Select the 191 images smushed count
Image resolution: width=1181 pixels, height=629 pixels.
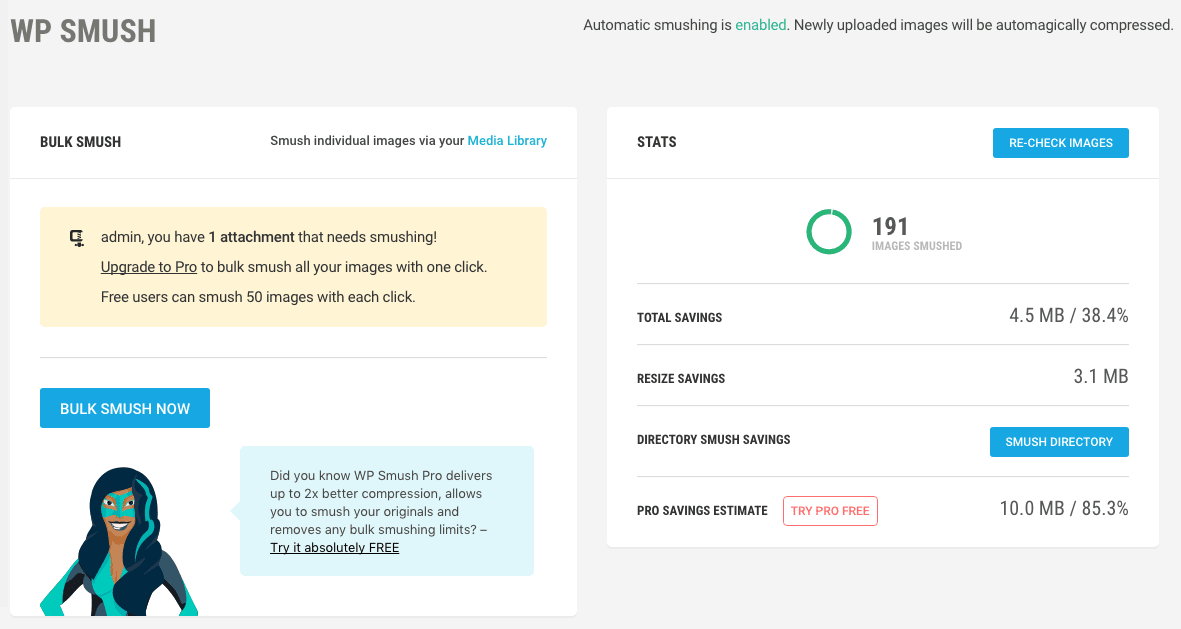[x=890, y=227]
